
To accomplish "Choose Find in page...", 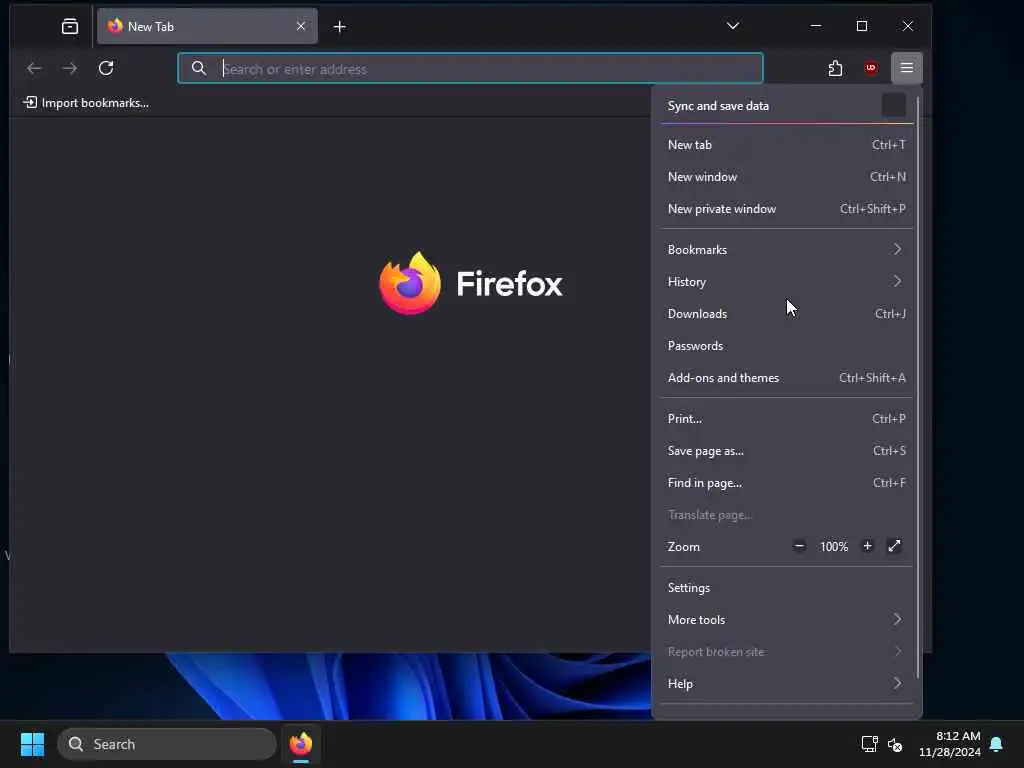I will [x=786, y=483].
